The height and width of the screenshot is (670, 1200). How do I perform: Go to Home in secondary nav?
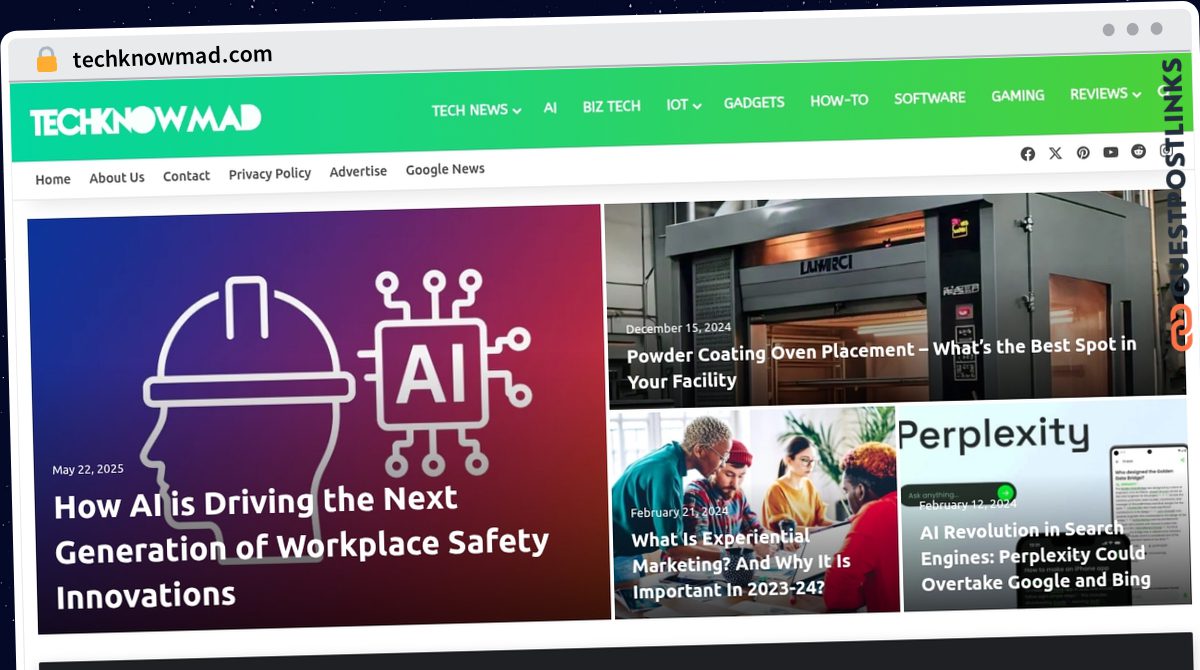click(53, 179)
